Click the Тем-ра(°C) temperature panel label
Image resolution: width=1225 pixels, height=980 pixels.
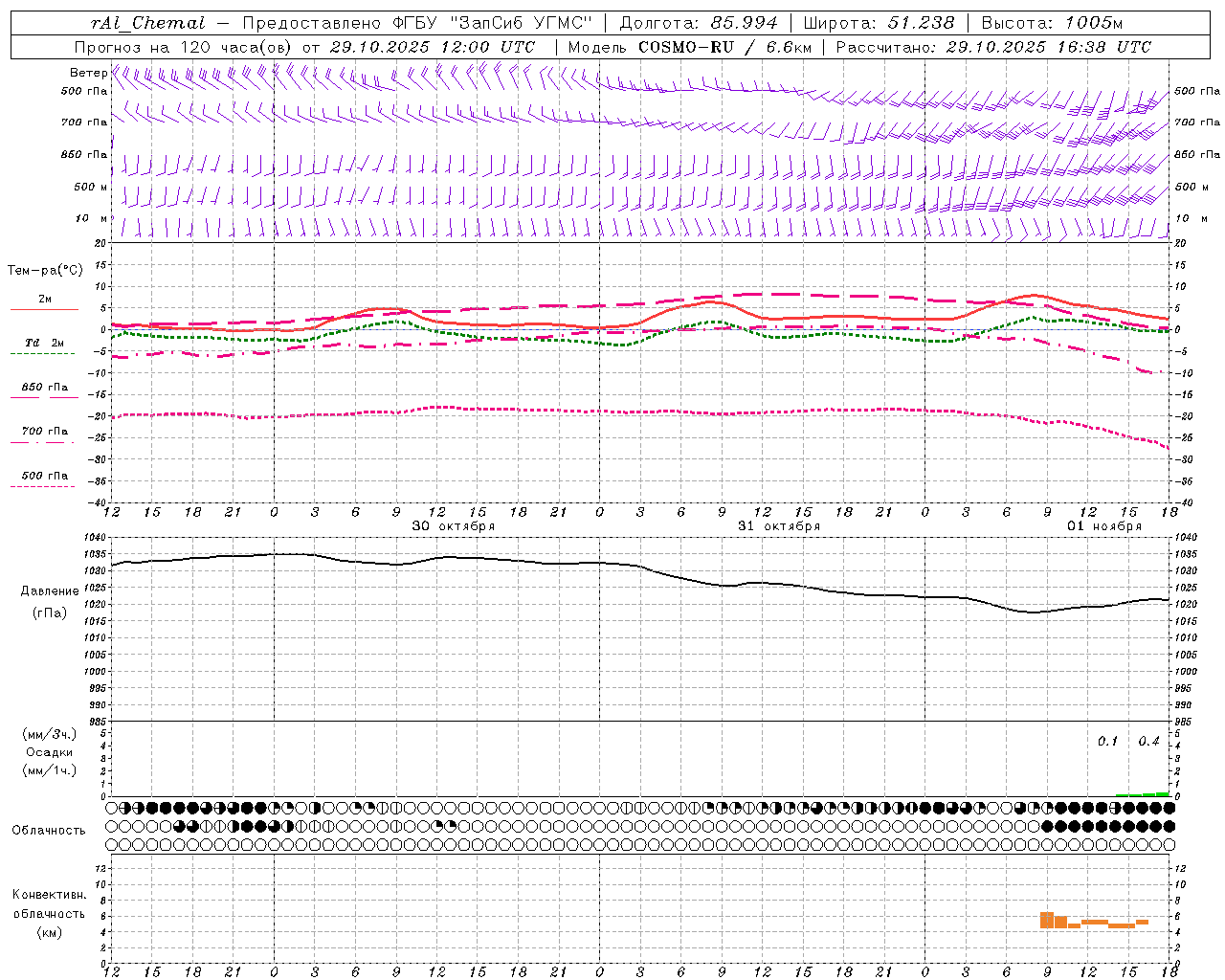[45, 271]
